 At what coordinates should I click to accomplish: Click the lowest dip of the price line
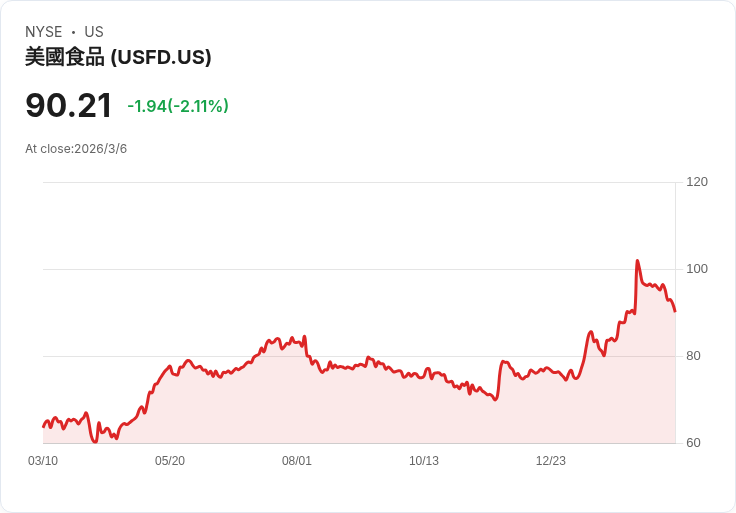coord(94,441)
